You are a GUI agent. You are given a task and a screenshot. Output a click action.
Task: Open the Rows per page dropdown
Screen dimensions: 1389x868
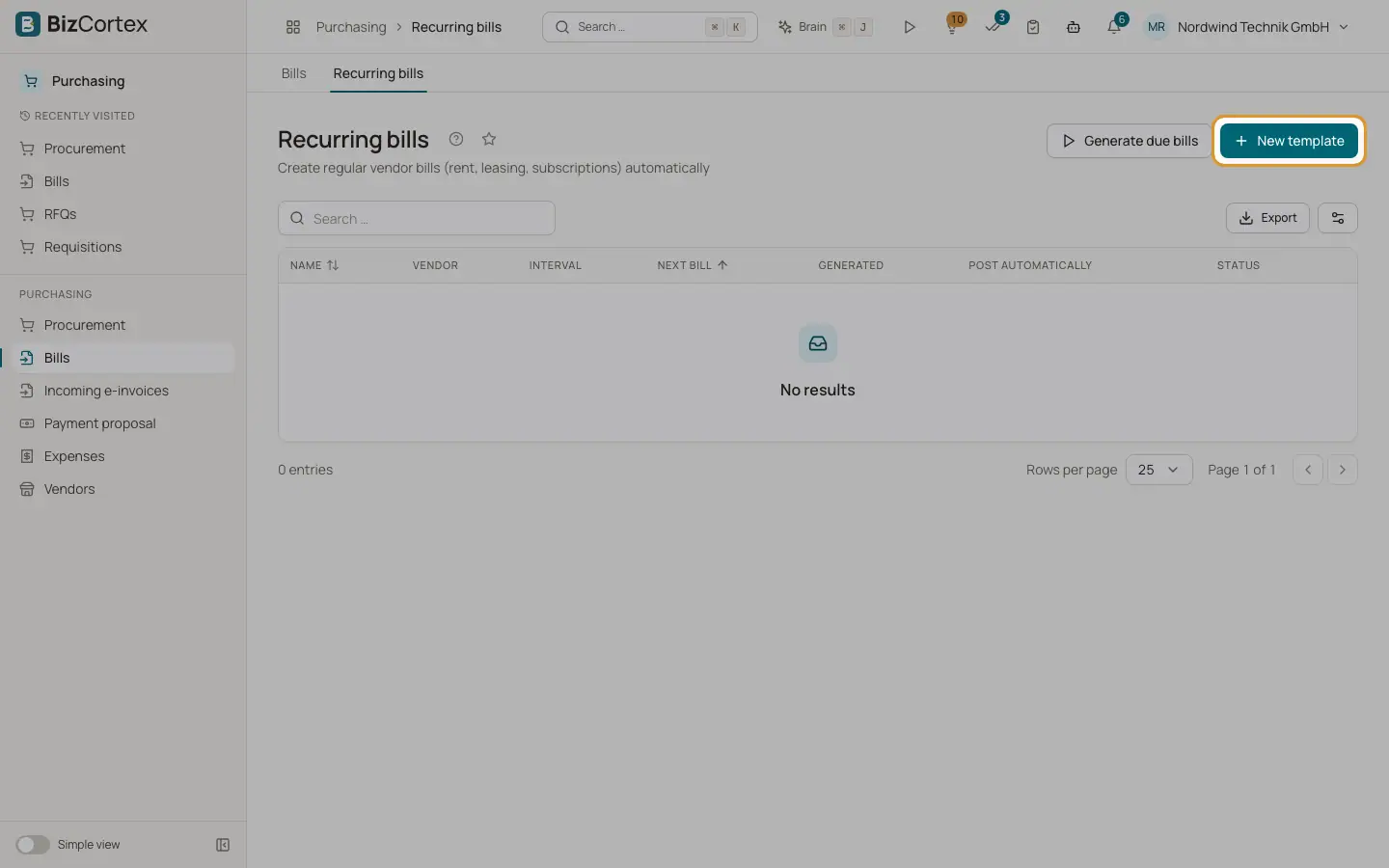coord(1159,470)
